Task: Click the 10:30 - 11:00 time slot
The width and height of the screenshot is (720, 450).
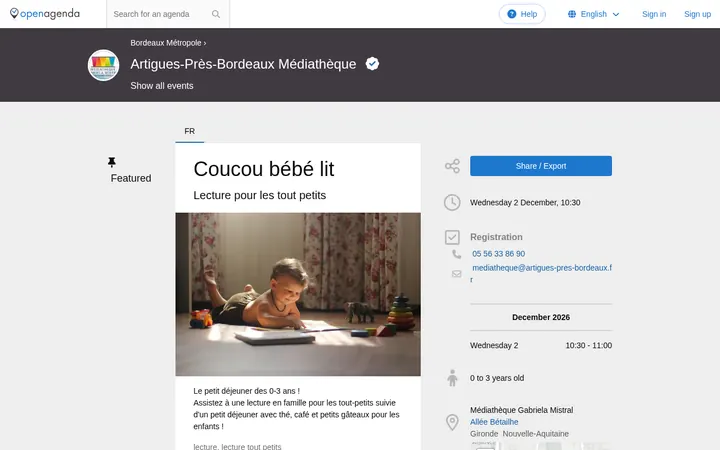Action: click(589, 345)
